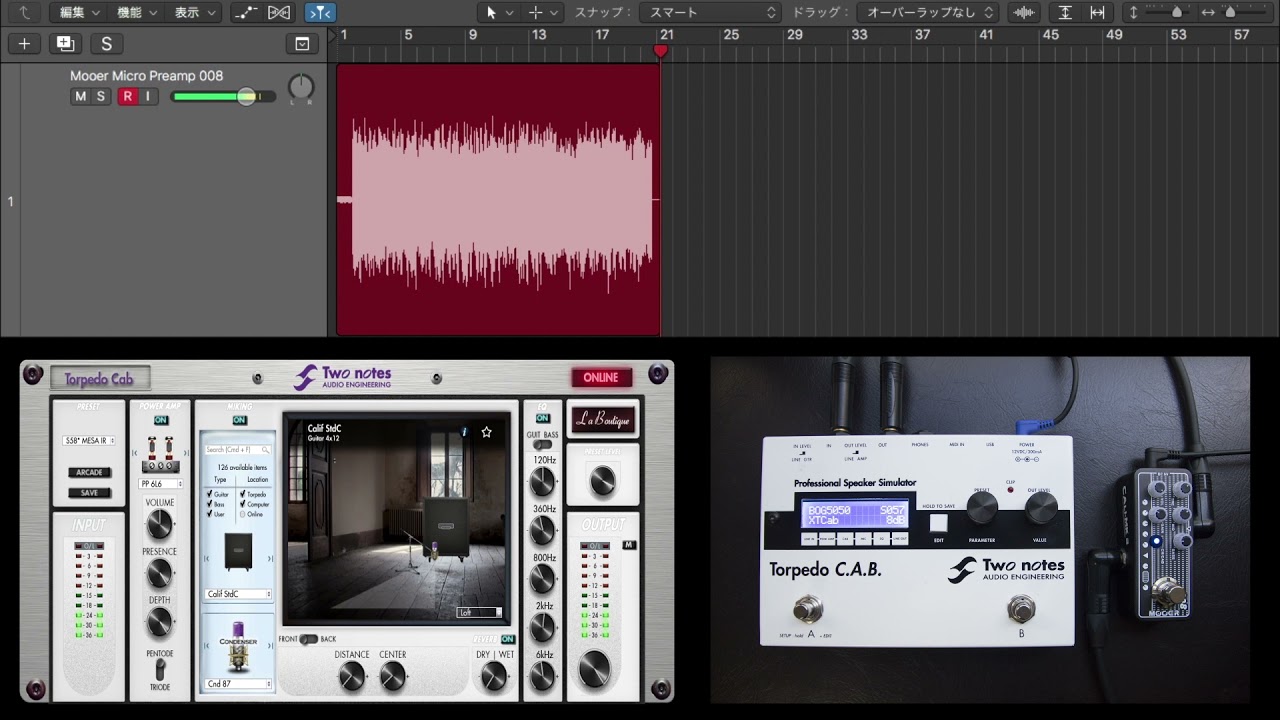Select the next power amp arrow
Viewport: 1280px width, 720px height.
tap(186, 453)
